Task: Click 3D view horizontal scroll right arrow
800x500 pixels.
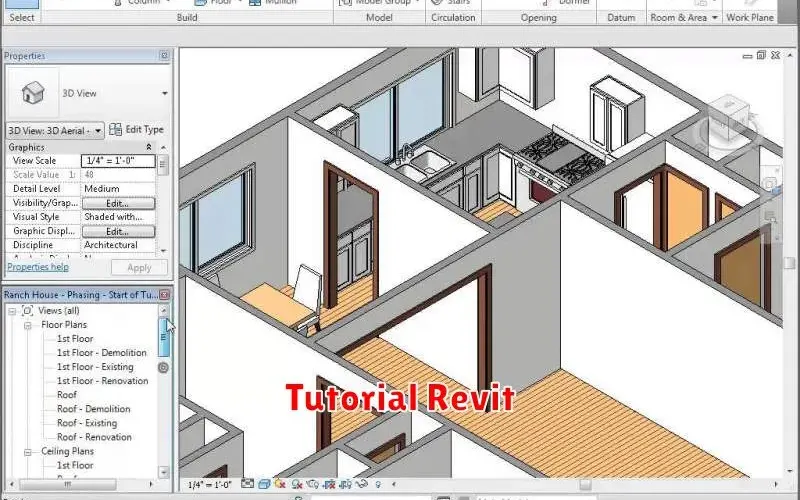Action: point(776,484)
